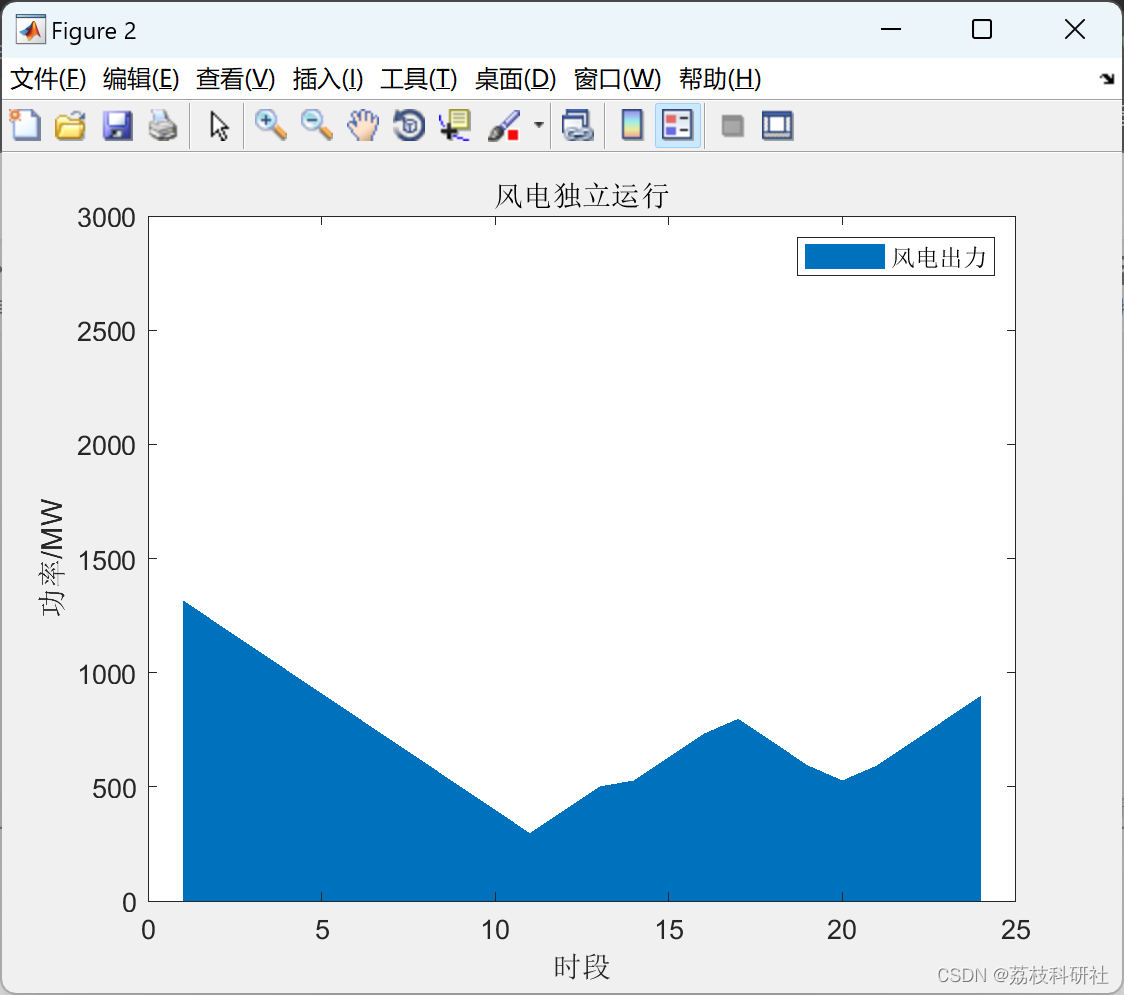Enable the Rotate 3D tool
Screen dimensions: 1124x995
[x=409, y=125]
